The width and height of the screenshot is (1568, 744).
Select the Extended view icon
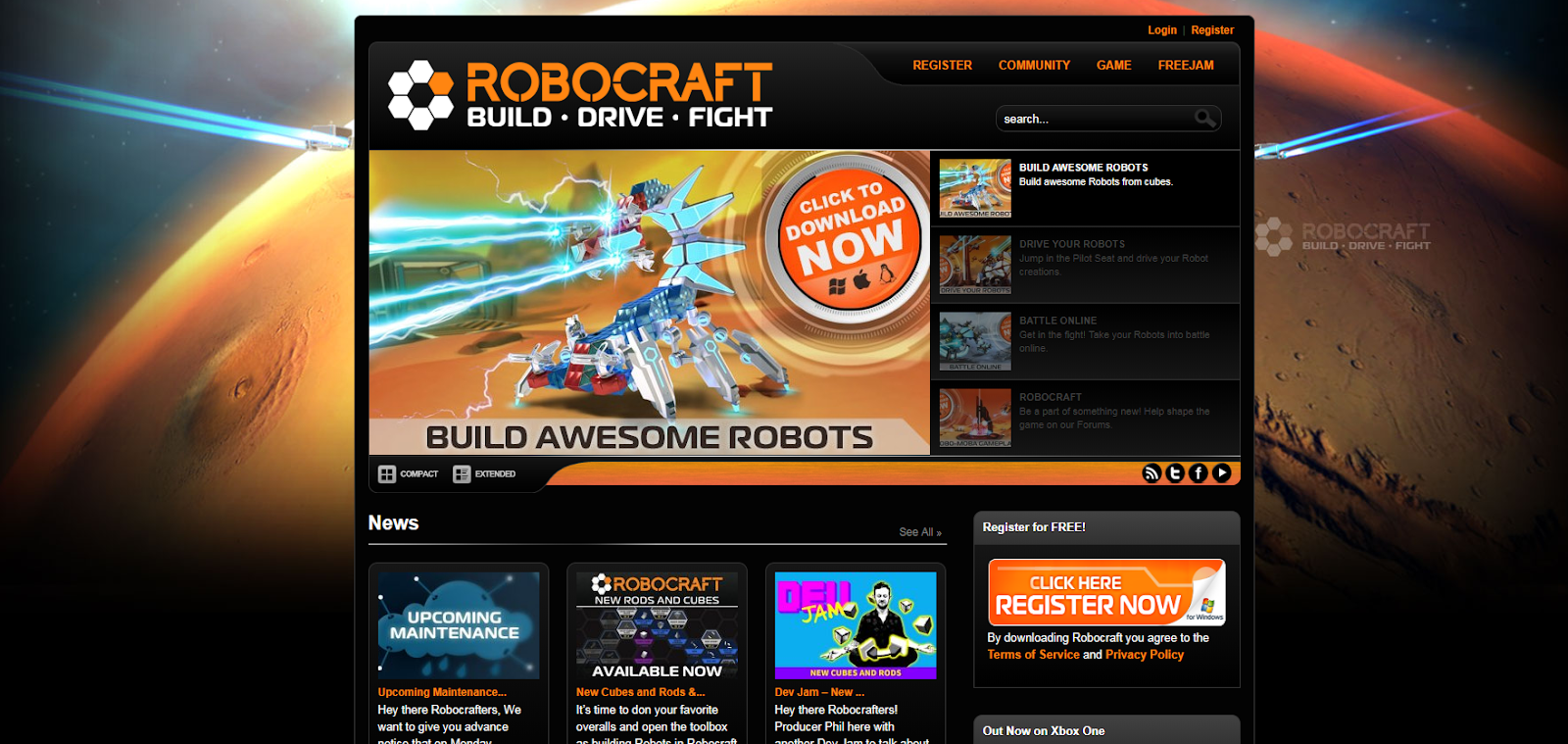click(x=462, y=474)
